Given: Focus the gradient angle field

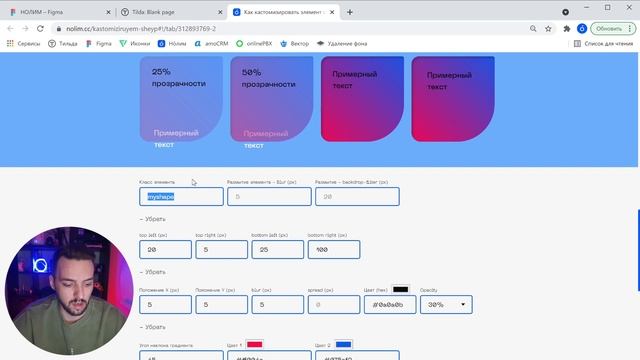Looking at the screenshot, I should 181,355.
